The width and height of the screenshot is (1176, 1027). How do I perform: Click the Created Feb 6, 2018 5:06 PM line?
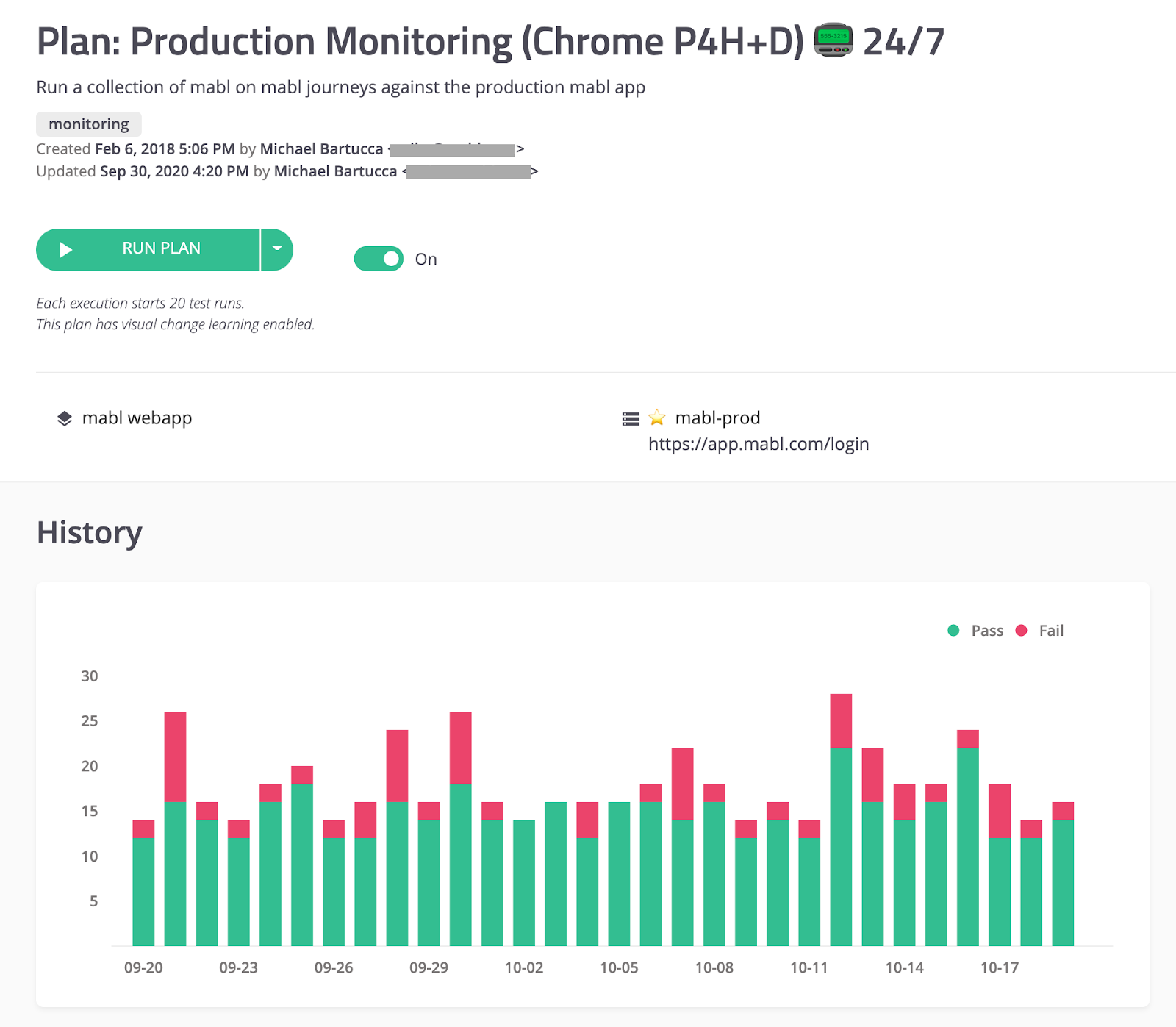pos(280,149)
